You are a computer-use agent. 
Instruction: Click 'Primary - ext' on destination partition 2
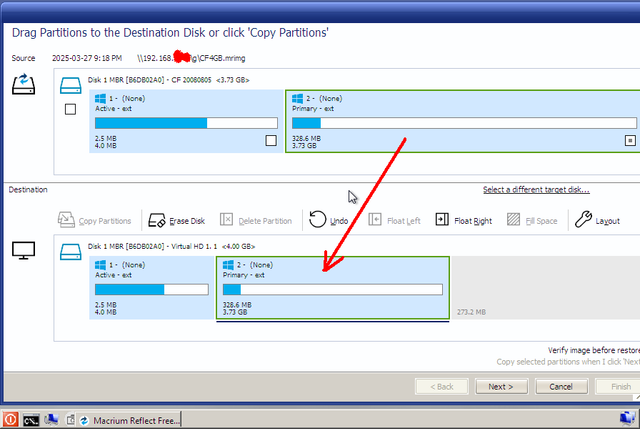[x=244, y=275]
